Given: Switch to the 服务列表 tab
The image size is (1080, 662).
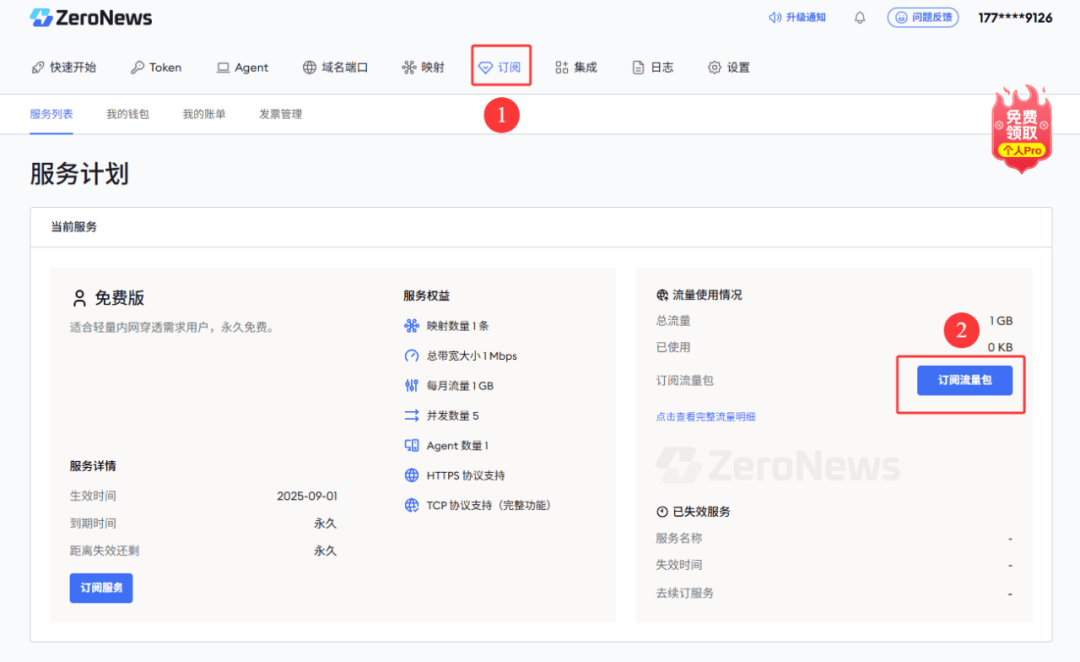Looking at the screenshot, I should pyautogui.click(x=51, y=114).
